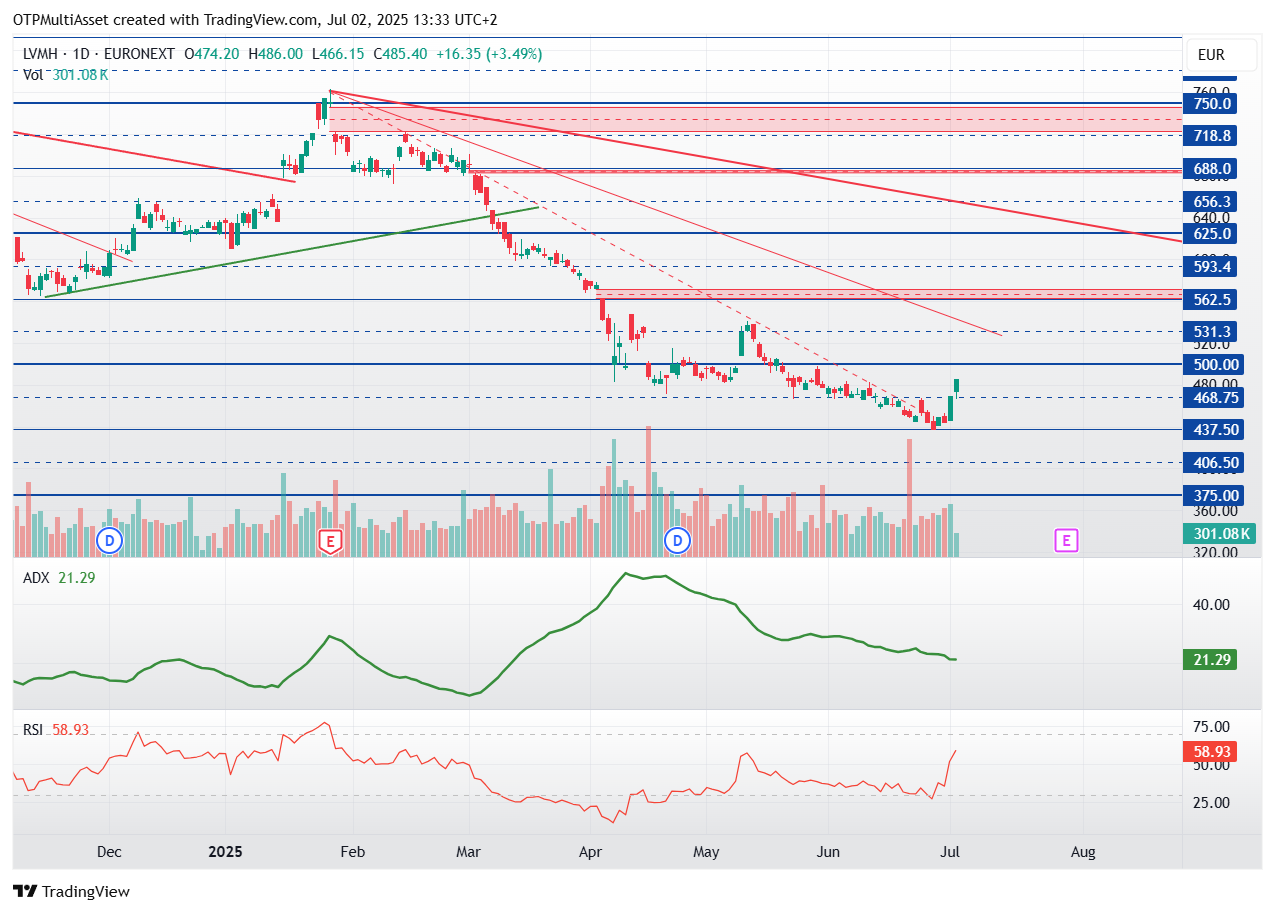Viewport: 1275px width, 913px height.
Task: Click the tallest red volume bar in April
Action: click(648, 491)
